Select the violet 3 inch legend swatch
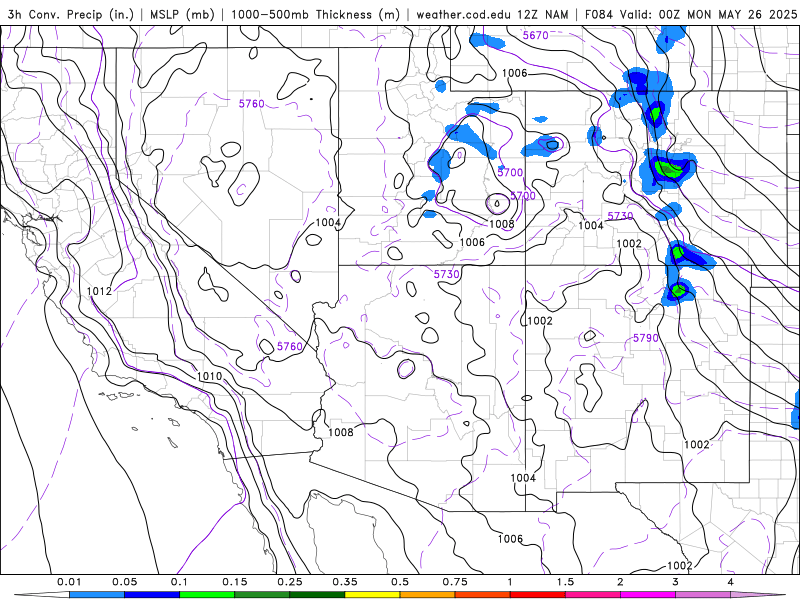 click(703, 595)
